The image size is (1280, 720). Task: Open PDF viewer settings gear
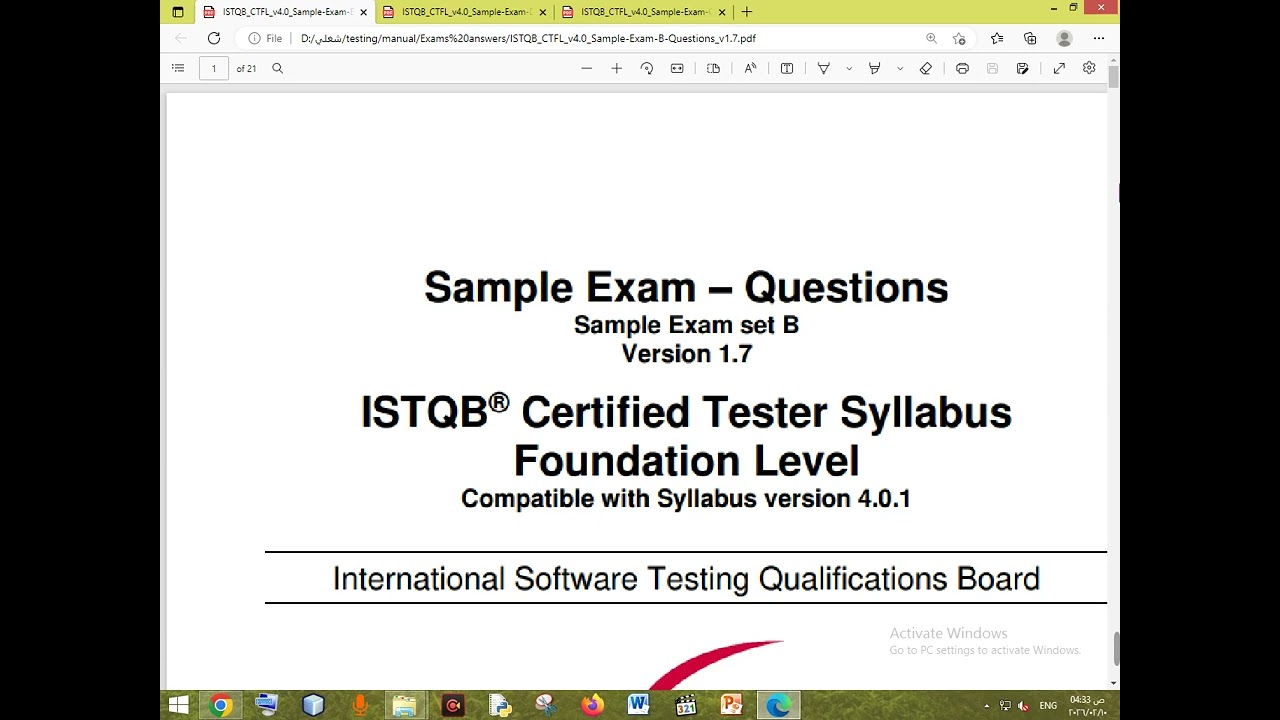1089,68
